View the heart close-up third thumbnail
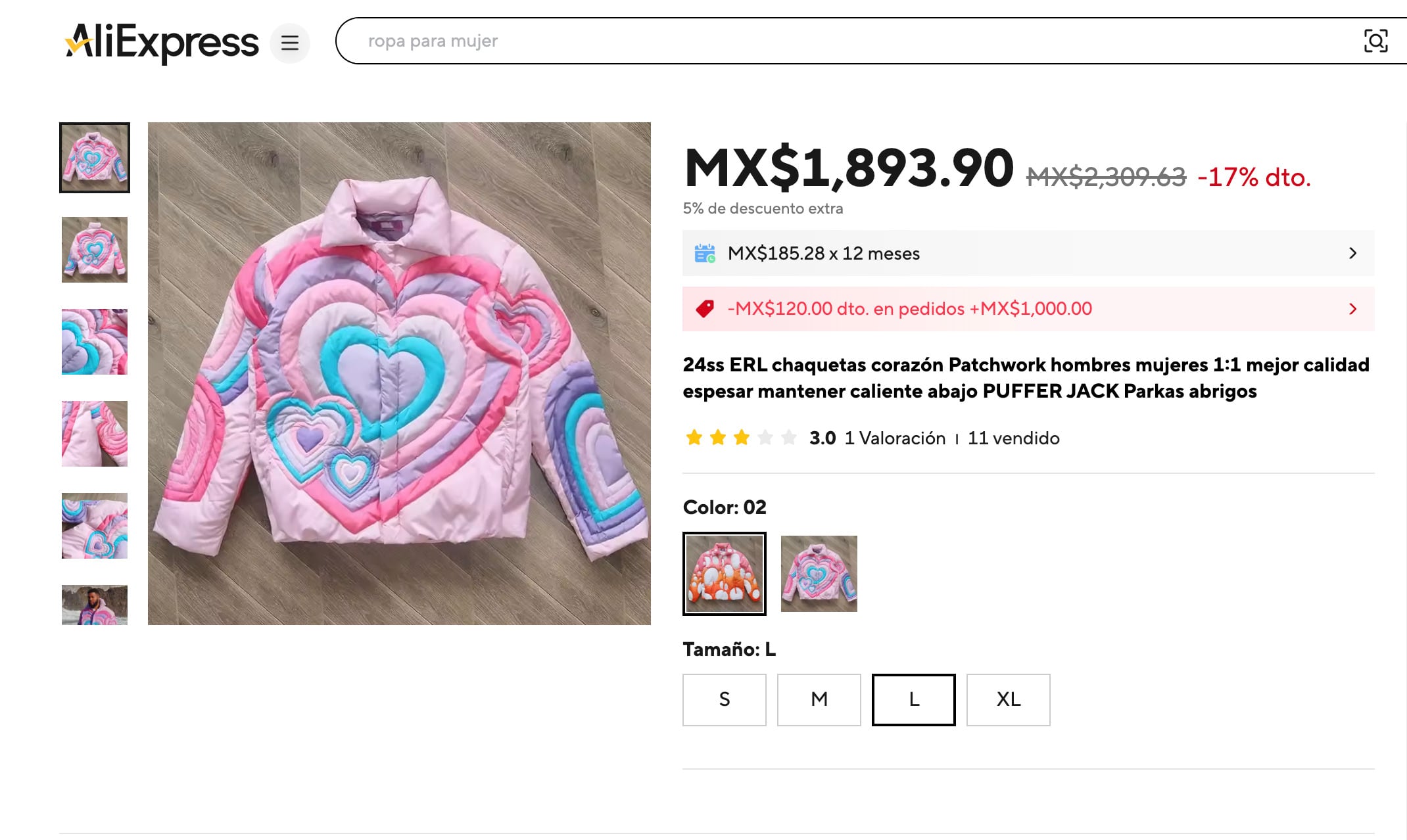This screenshot has height=840, width=1407. click(x=95, y=342)
